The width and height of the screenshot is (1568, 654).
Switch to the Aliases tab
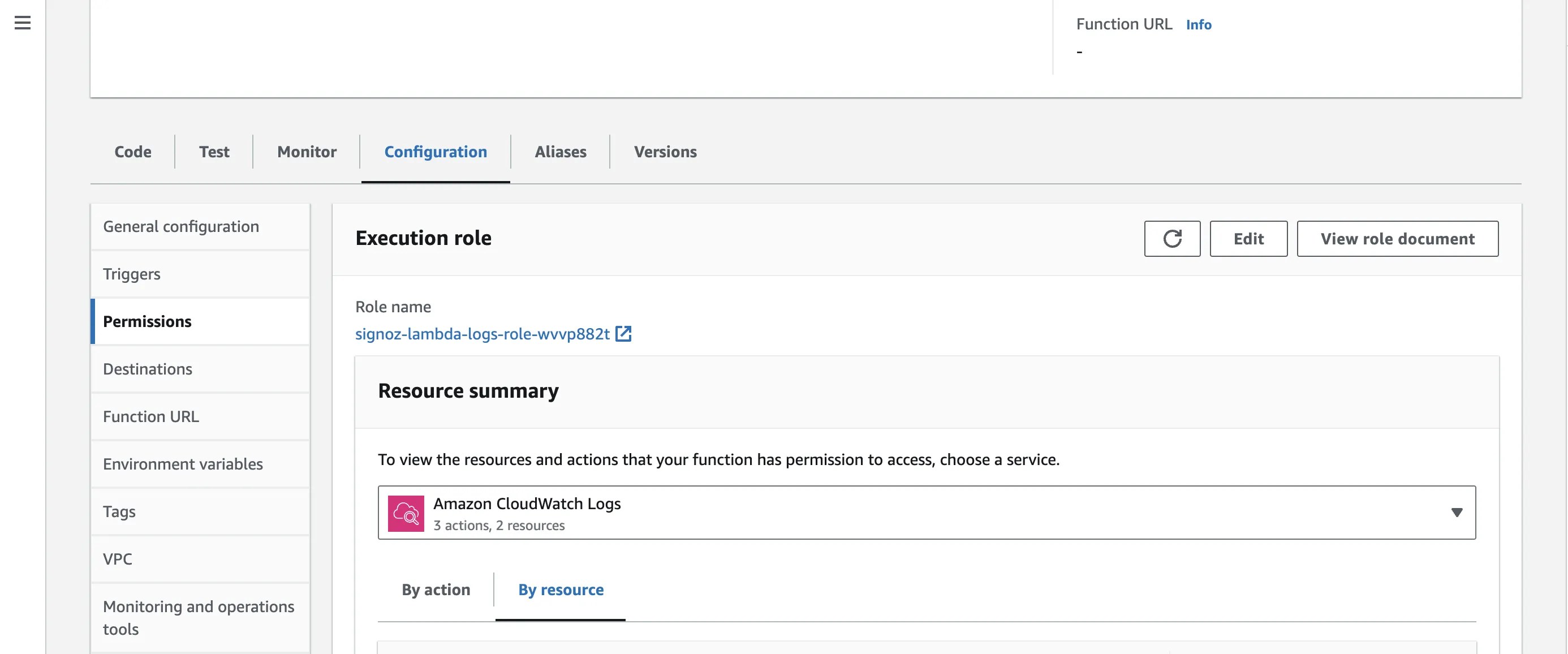click(x=560, y=152)
